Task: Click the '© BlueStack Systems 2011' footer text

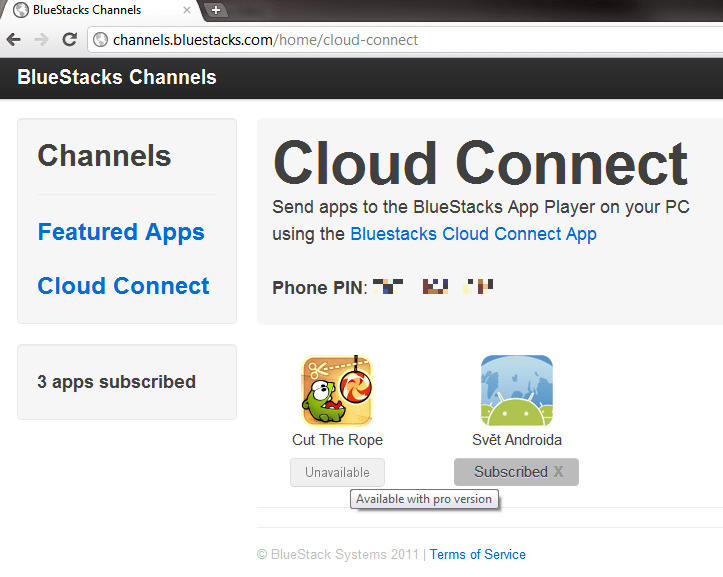Action: (338, 554)
